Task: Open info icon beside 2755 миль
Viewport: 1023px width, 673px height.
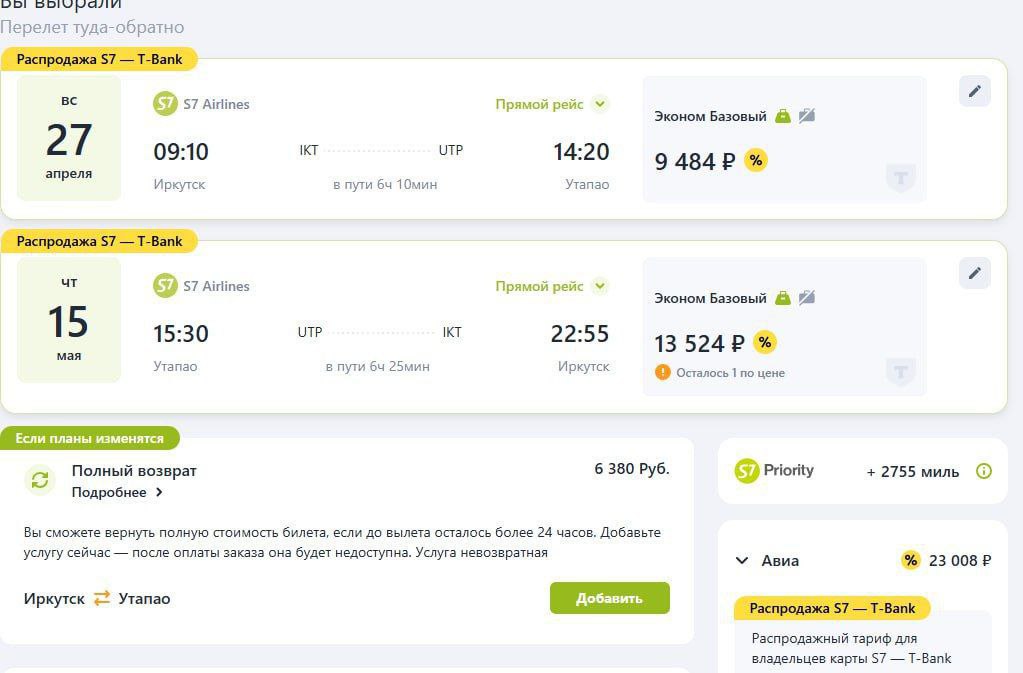Action: click(x=984, y=471)
